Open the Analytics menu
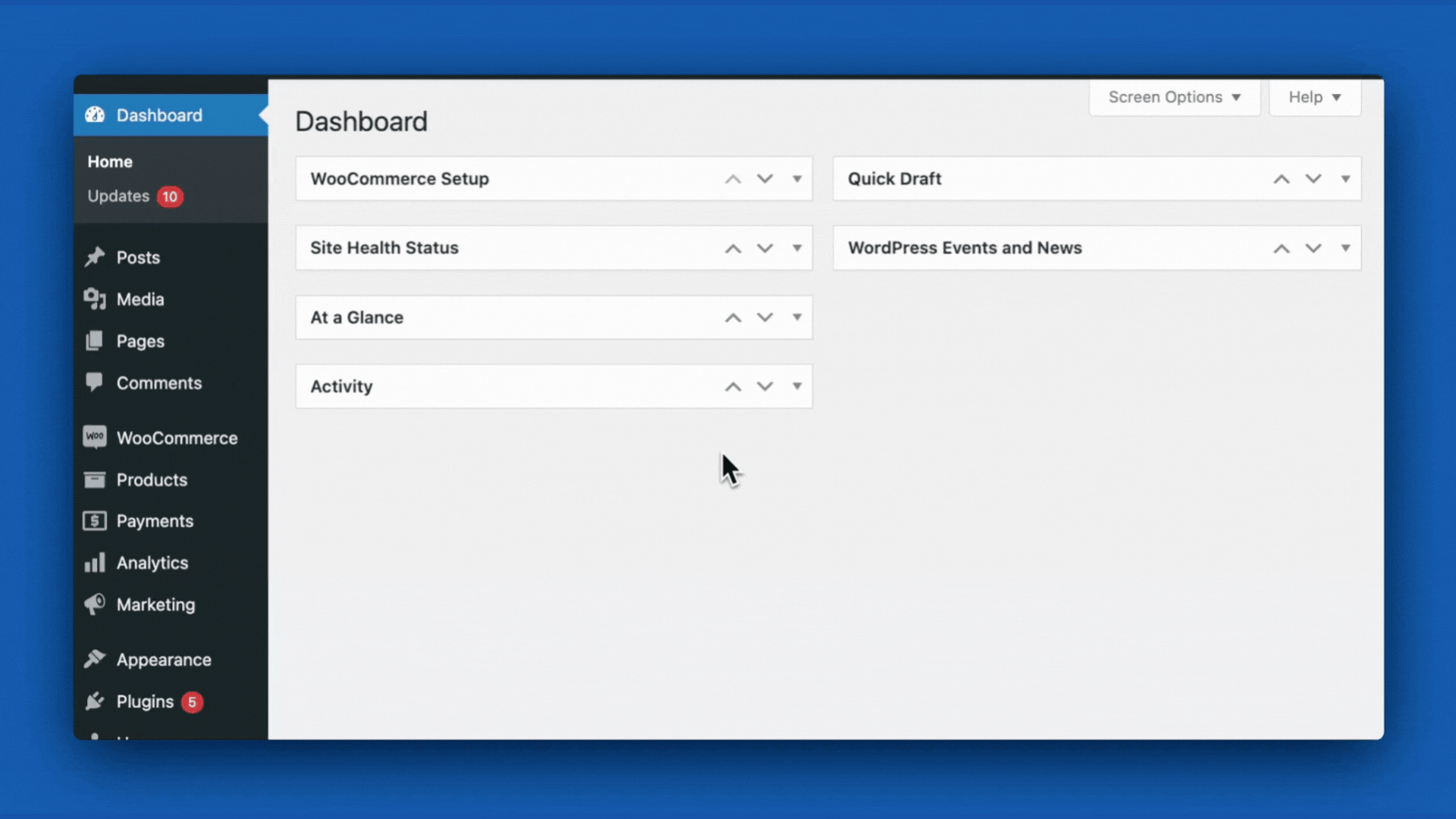The height and width of the screenshot is (819, 1456). (x=171, y=563)
